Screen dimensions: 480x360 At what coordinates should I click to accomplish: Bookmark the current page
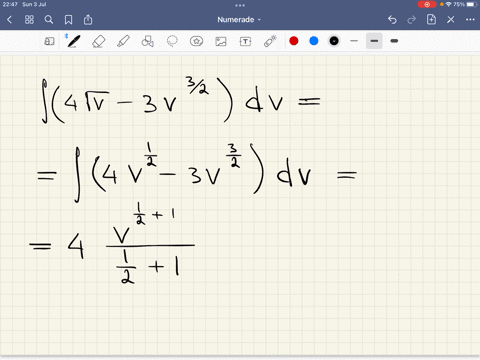point(68,20)
